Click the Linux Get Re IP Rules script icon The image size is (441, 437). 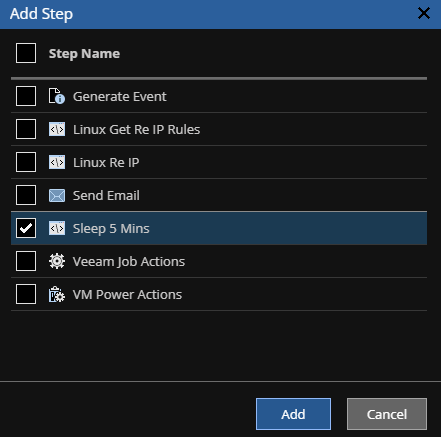tap(57, 129)
